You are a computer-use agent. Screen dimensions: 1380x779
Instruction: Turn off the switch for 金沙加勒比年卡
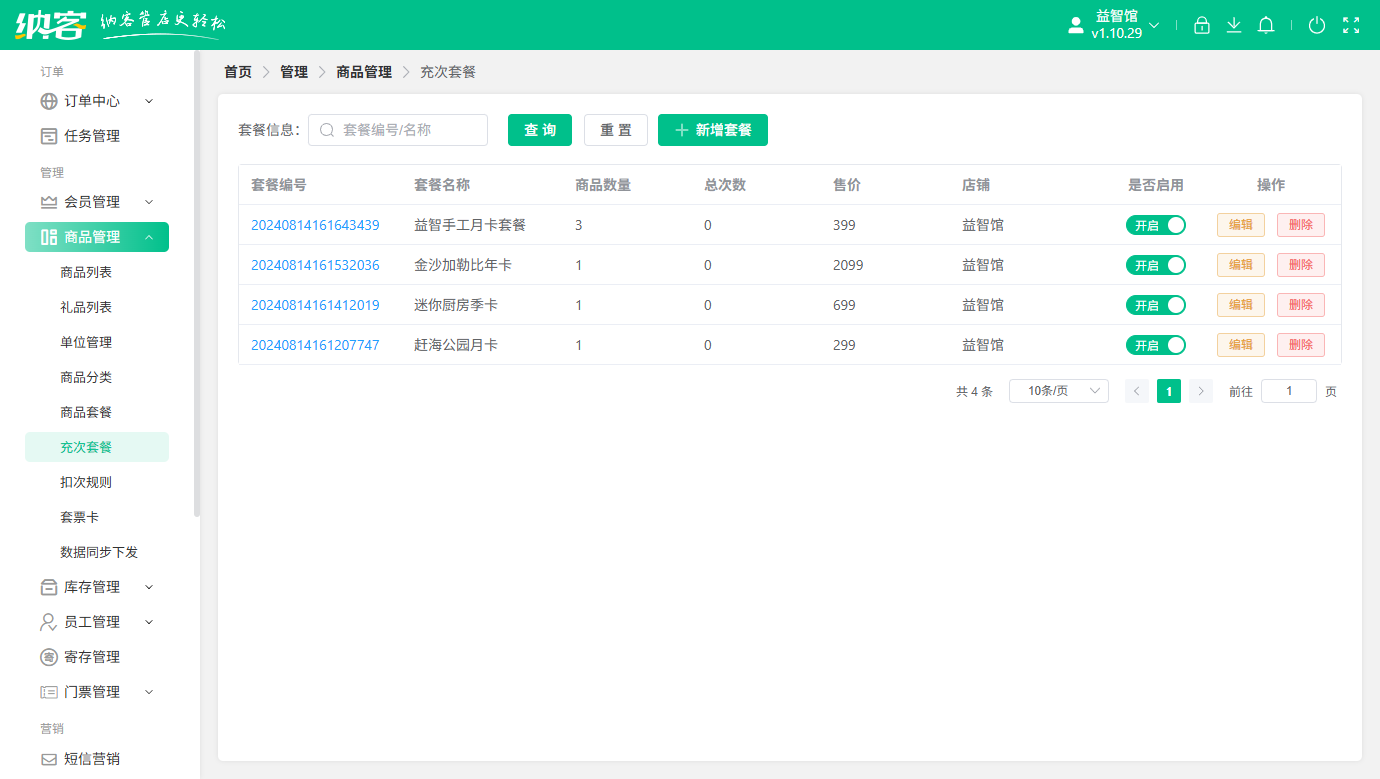tap(1156, 265)
